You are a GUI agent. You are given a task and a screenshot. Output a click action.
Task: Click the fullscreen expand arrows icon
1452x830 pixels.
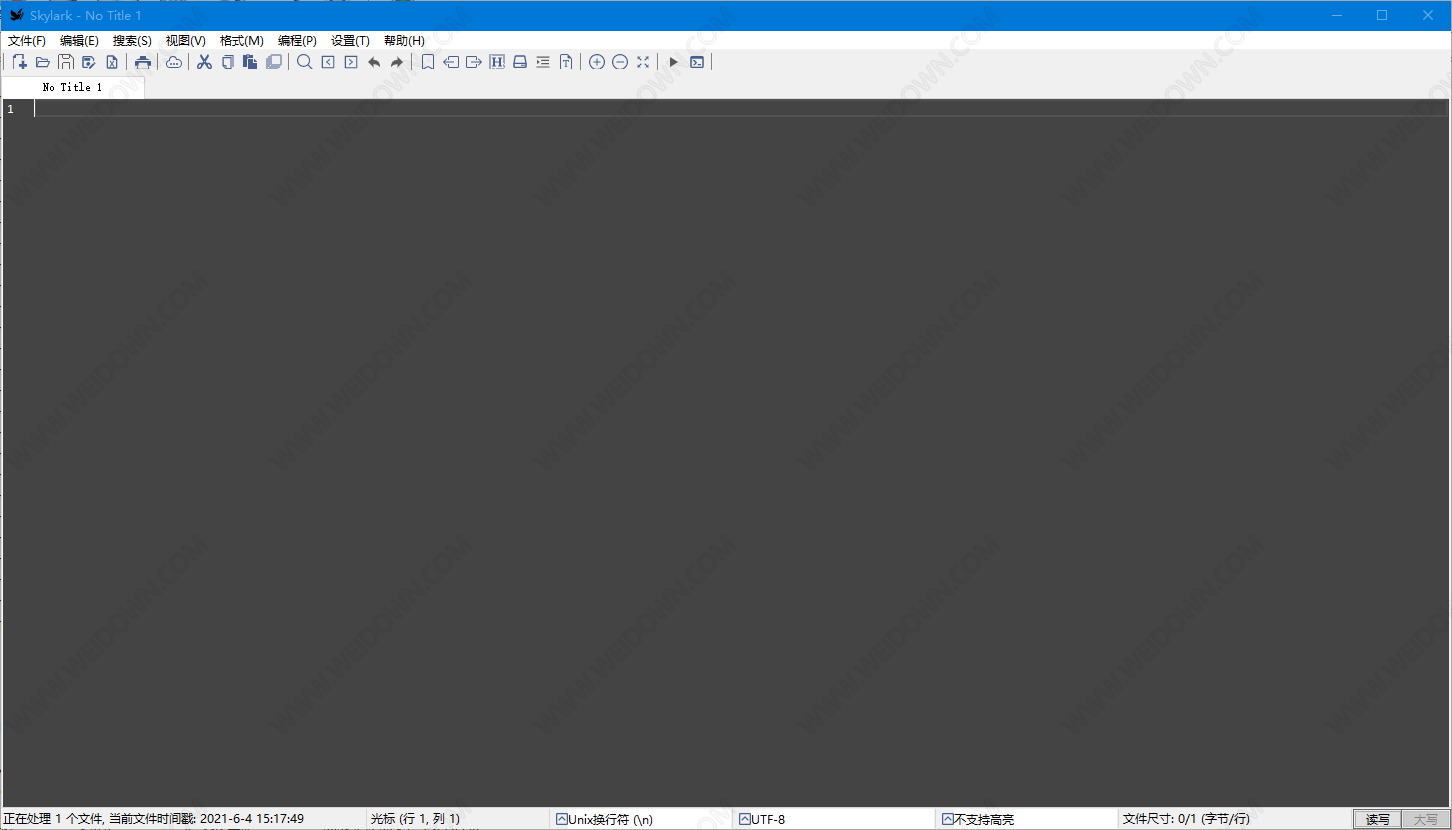pyautogui.click(x=643, y=62)
